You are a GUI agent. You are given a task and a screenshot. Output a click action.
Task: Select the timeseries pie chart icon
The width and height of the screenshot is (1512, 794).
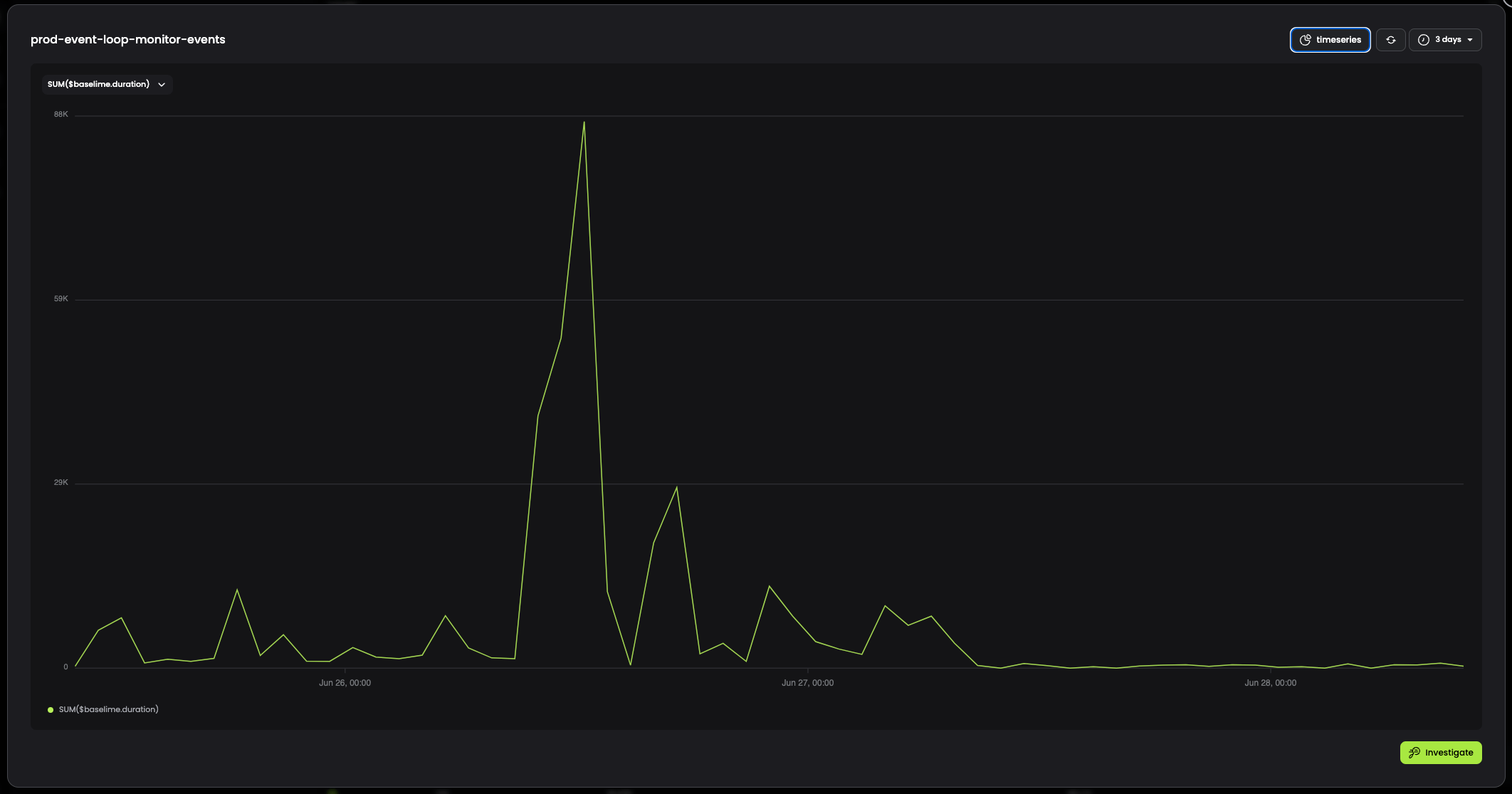(x=1306, y=40)
